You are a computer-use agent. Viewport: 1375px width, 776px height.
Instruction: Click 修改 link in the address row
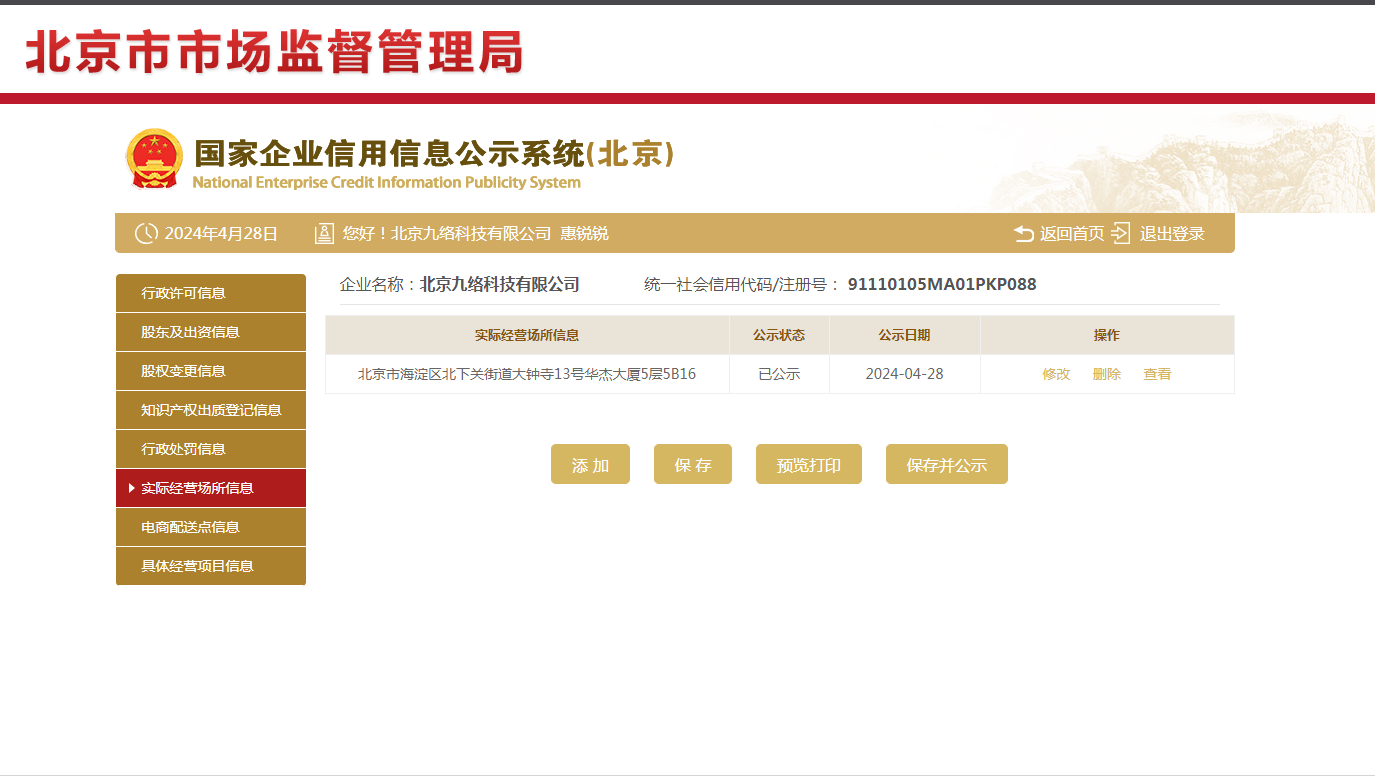click(x=1056, y=374)
